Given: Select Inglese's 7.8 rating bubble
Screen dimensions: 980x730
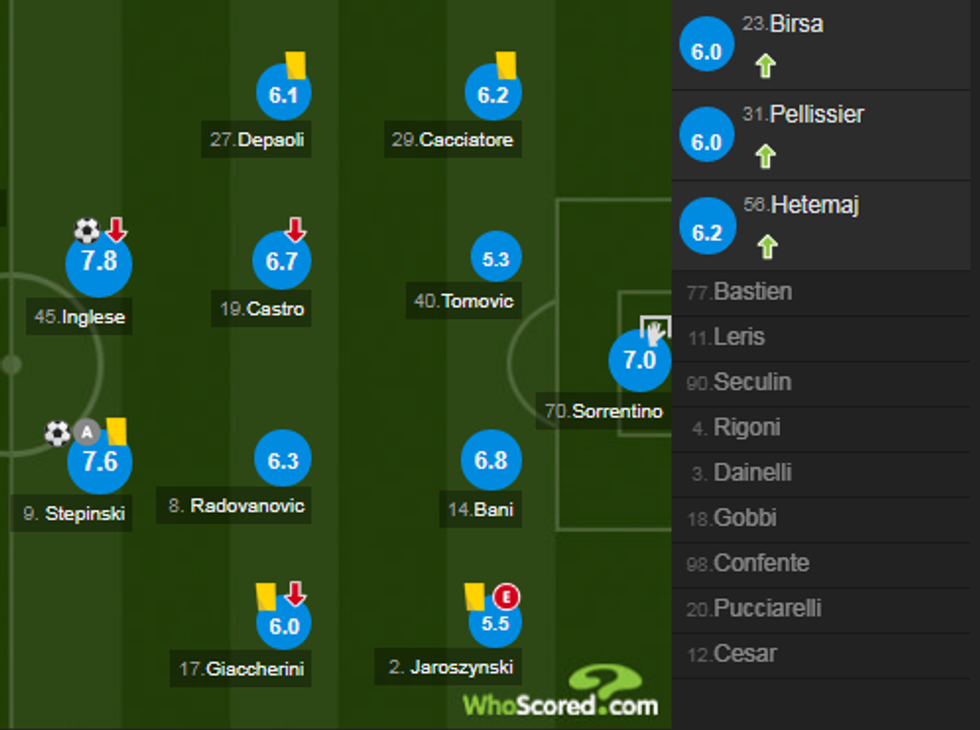Looking at the screenshot, I should pyautogui.click(x=98, y=263).
